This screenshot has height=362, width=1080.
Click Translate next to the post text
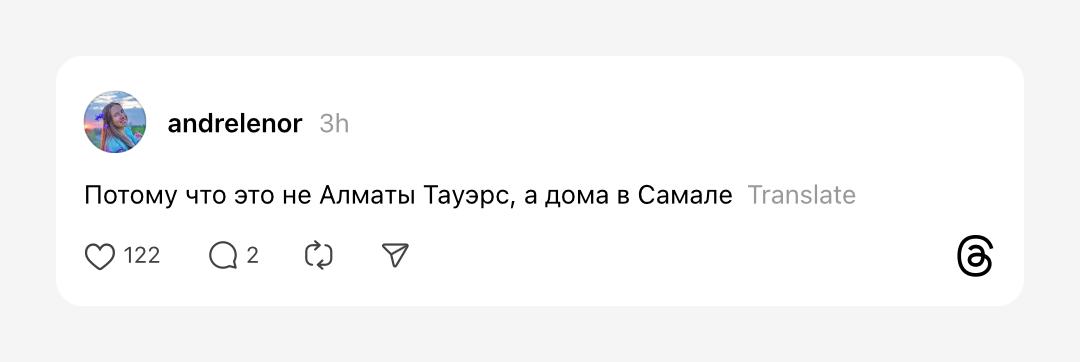pyautogui.click(x=802, y=195)
